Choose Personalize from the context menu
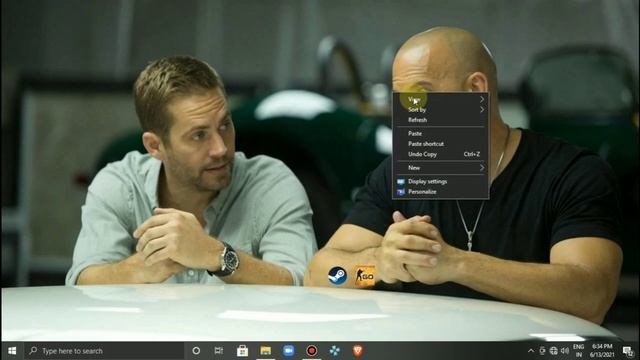This screenshot has width=640, height=360. [x=440, y=192]
